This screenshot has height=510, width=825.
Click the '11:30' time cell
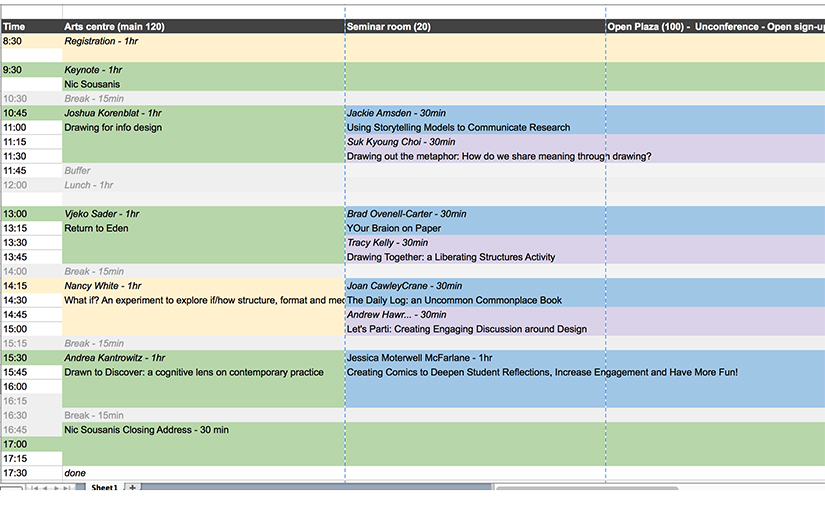coord(32,156)
